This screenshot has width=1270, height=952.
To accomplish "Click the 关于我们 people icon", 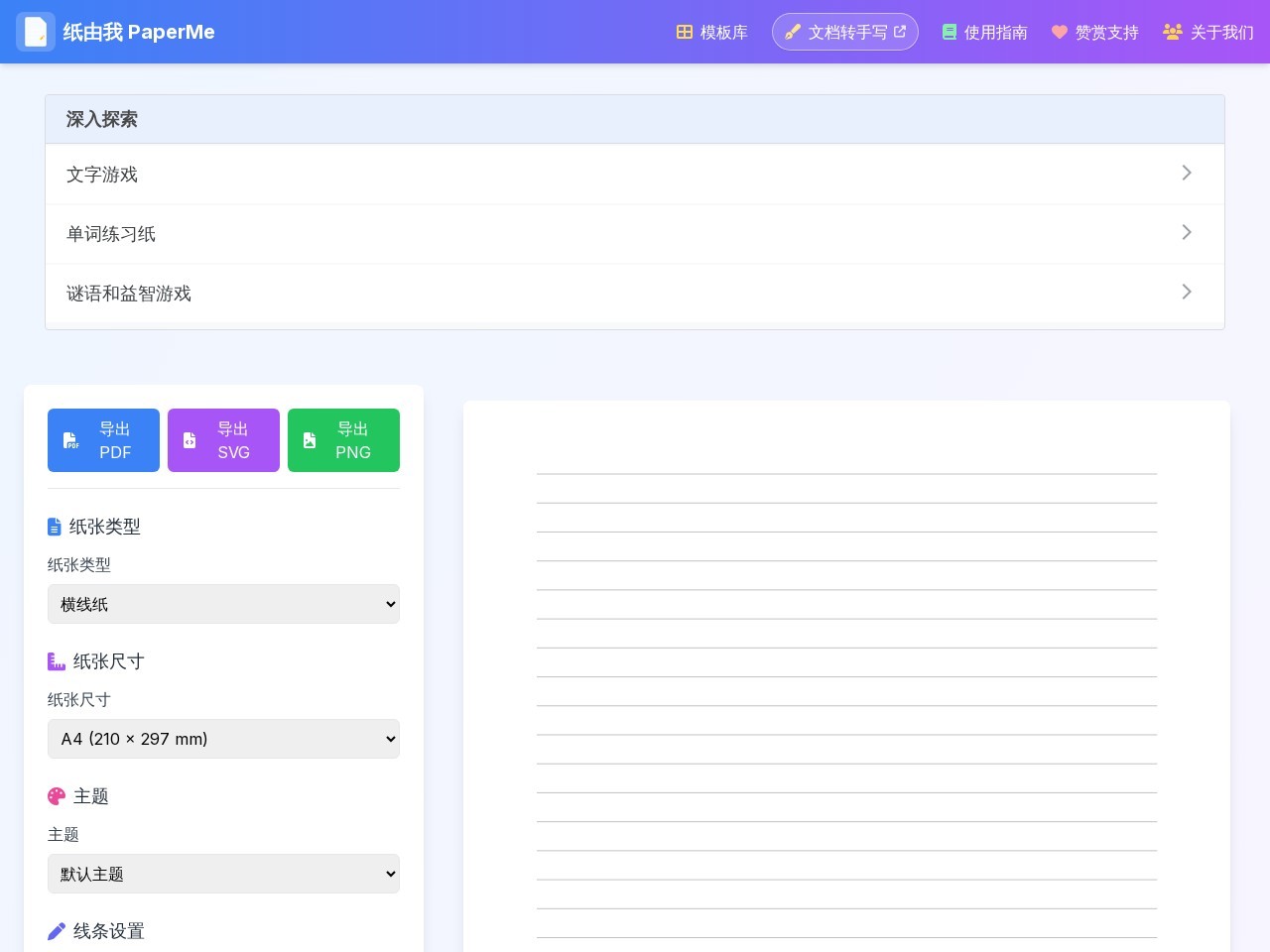I will (x=1173, y=32).
